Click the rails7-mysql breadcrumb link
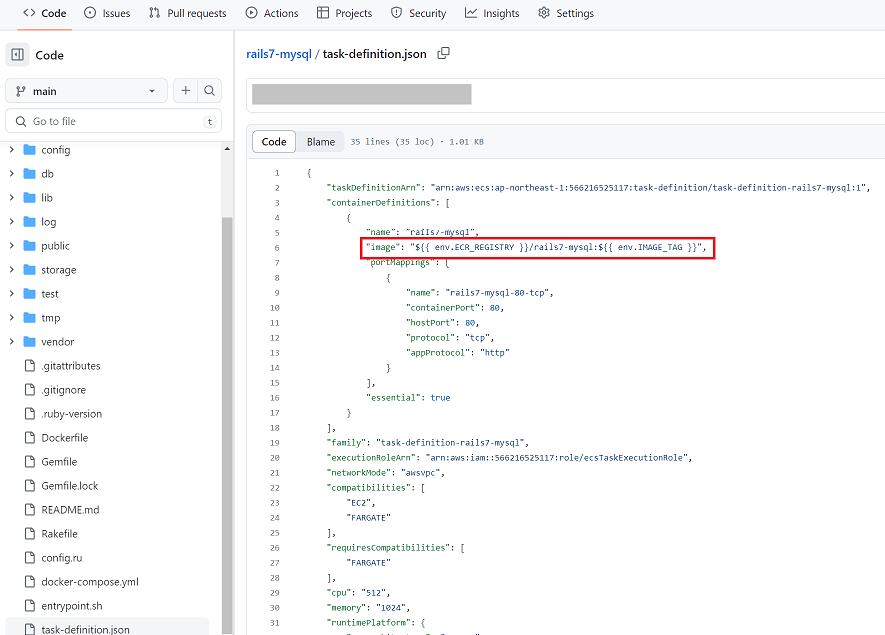885x635 pixels. tap(279, 54)
